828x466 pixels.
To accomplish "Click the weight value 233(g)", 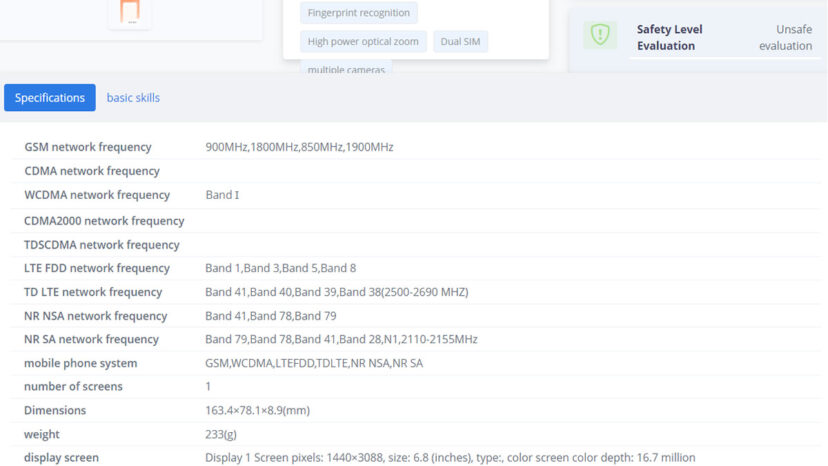I will [221, 434].
